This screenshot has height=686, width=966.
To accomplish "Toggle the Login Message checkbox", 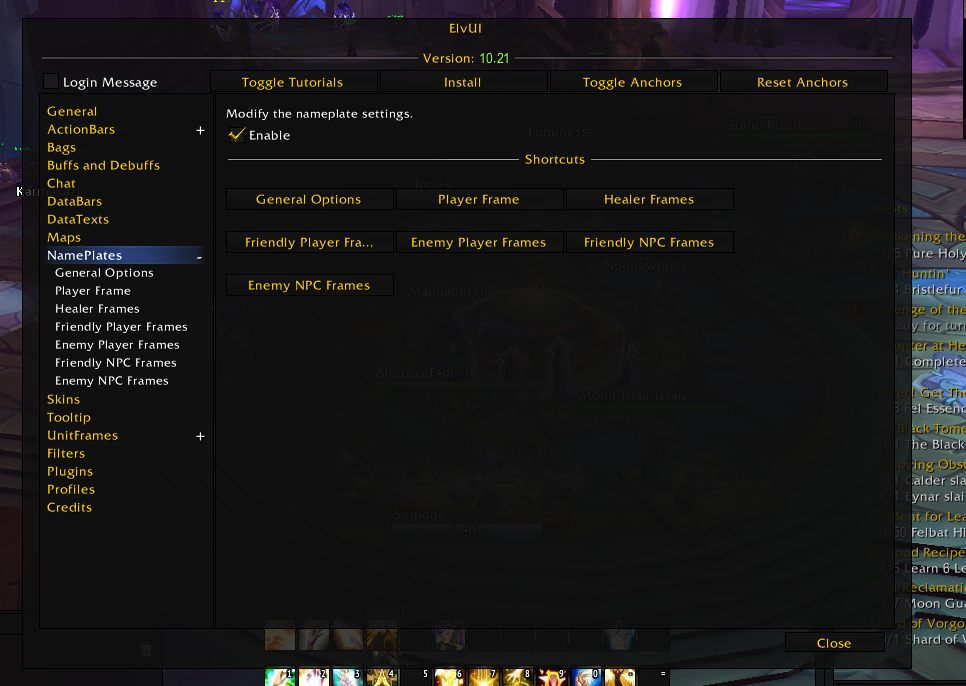I will tap(51, 81).
